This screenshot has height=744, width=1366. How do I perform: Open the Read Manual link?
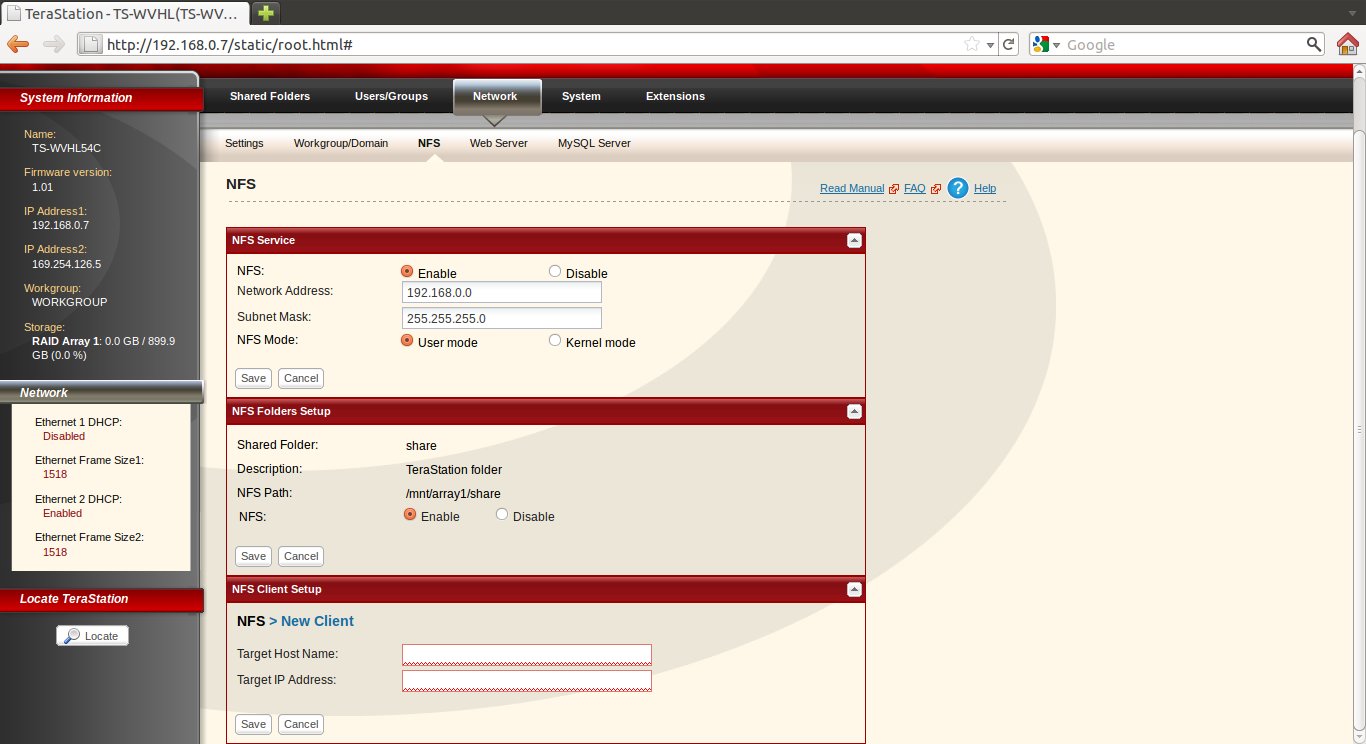[x=851, y=189]
